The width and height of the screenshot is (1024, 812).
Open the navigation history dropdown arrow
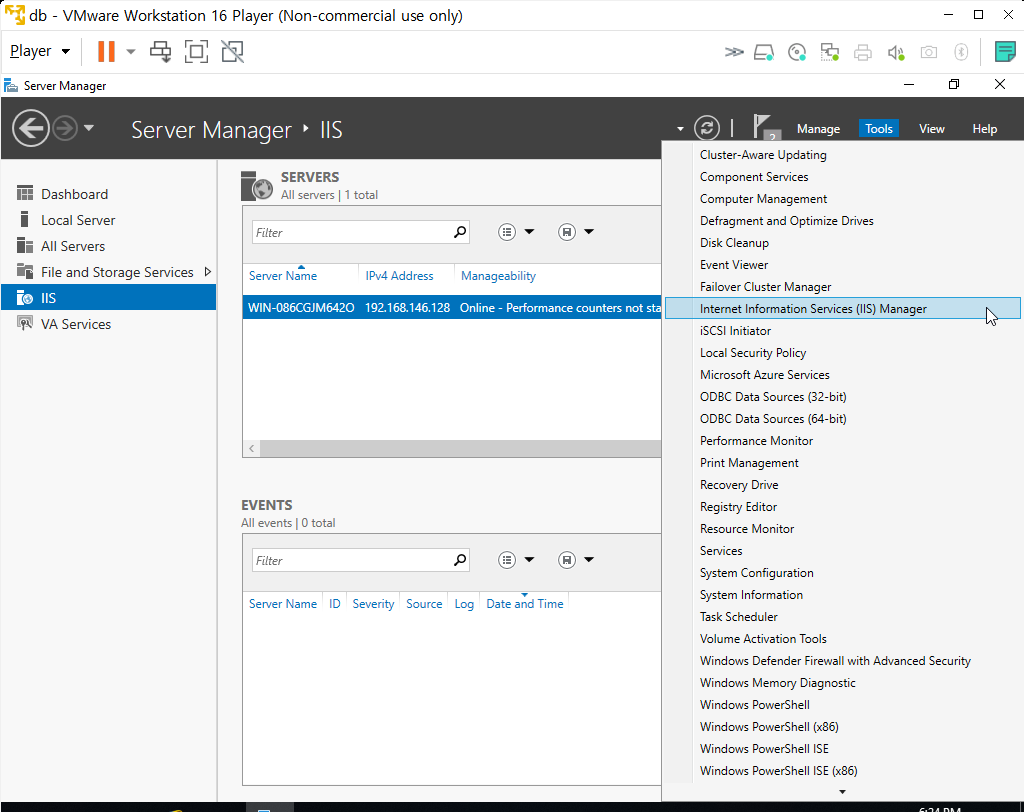click(x=89, y=128)
